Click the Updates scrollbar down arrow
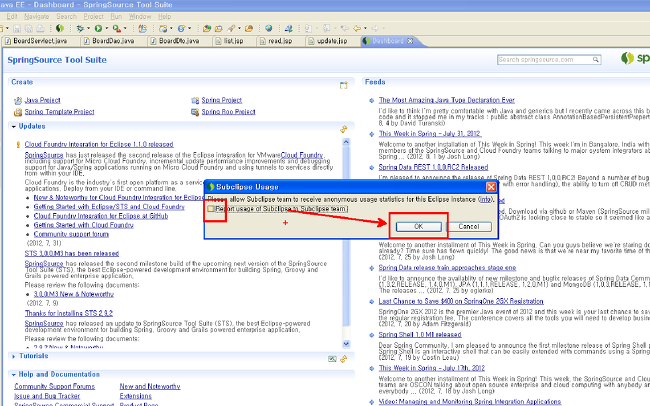The height and width of the screenshot is (406, 650). coord(346,344)
